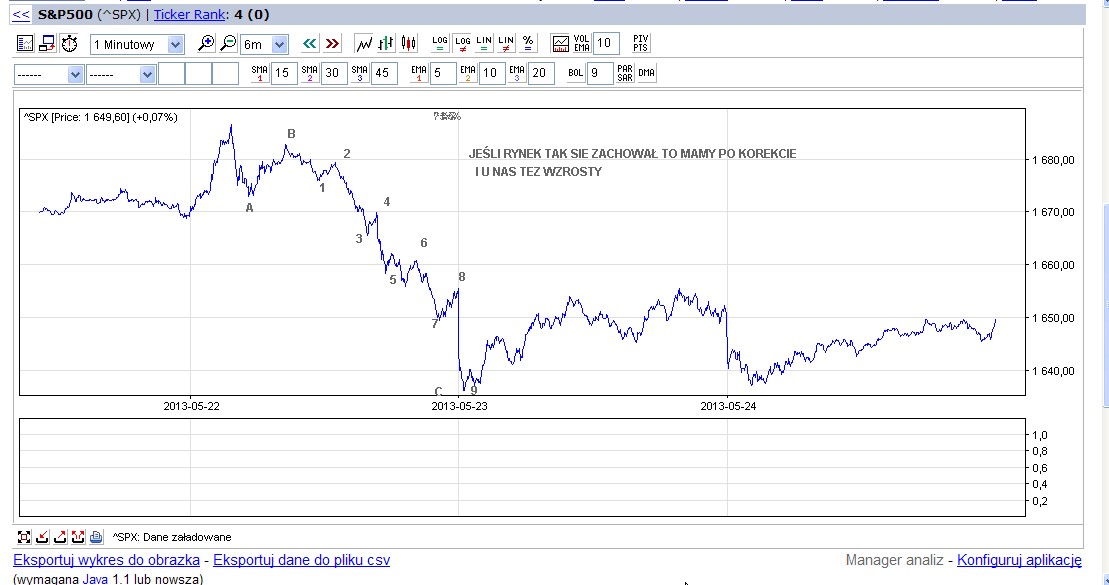This screenshot has height=585, width=1109.
Task: Open the Ticker Rank link
Action: (x=190, y=14)
